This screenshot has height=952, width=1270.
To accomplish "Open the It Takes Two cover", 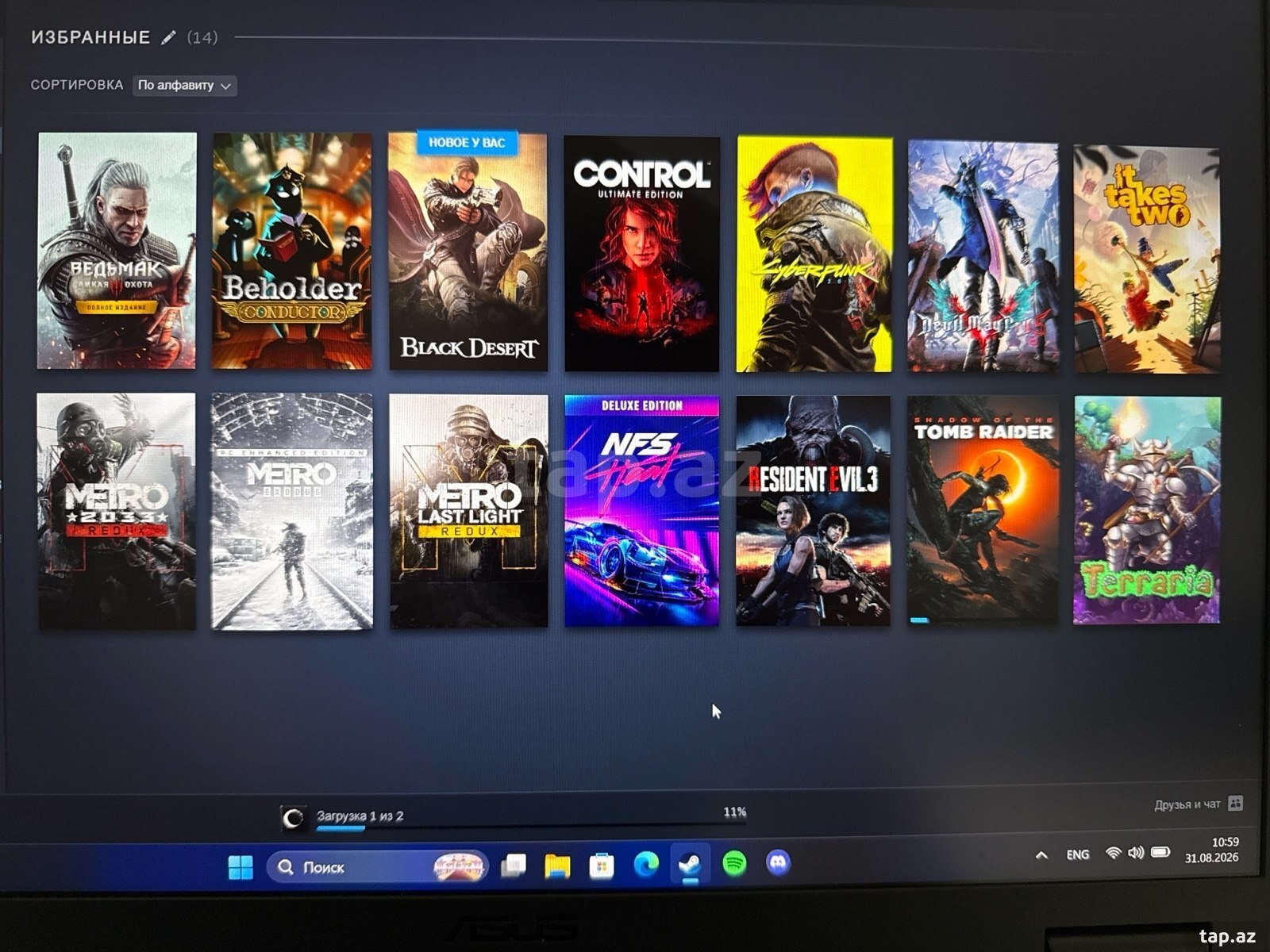I will (x=1147, y=259).
